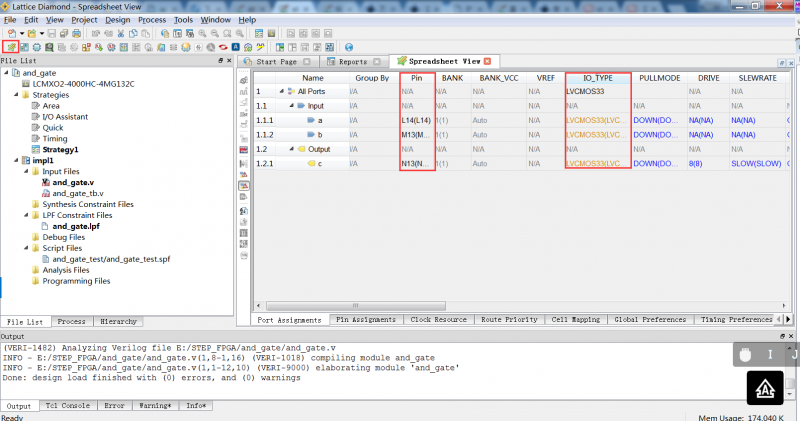
Task: Open the Tcl Console tab
Action: pyautogui.click(x=67, y=406)
